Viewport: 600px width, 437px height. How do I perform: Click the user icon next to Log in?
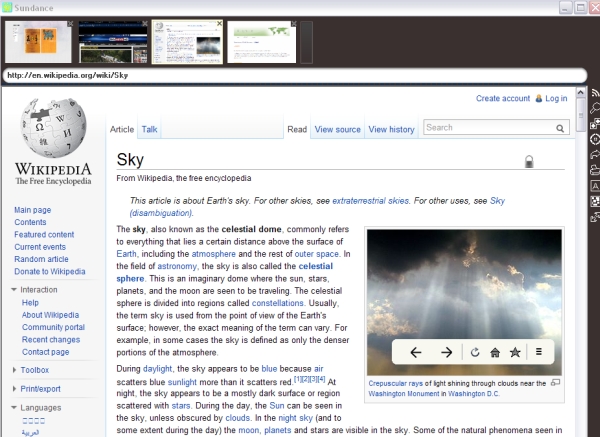pyautogui.click(x=538, y=98)
